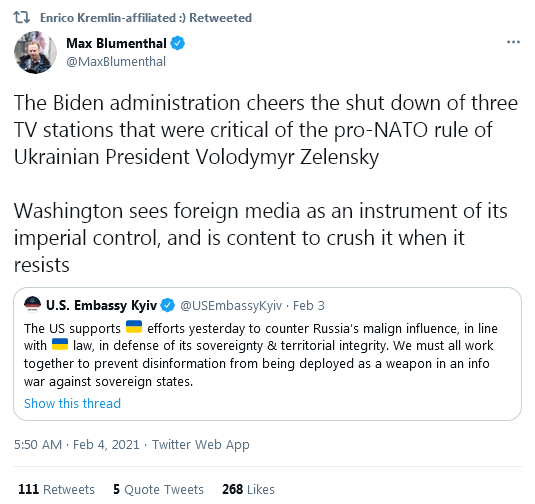Open Max Blumenthal's profile picture

[35, 52]
